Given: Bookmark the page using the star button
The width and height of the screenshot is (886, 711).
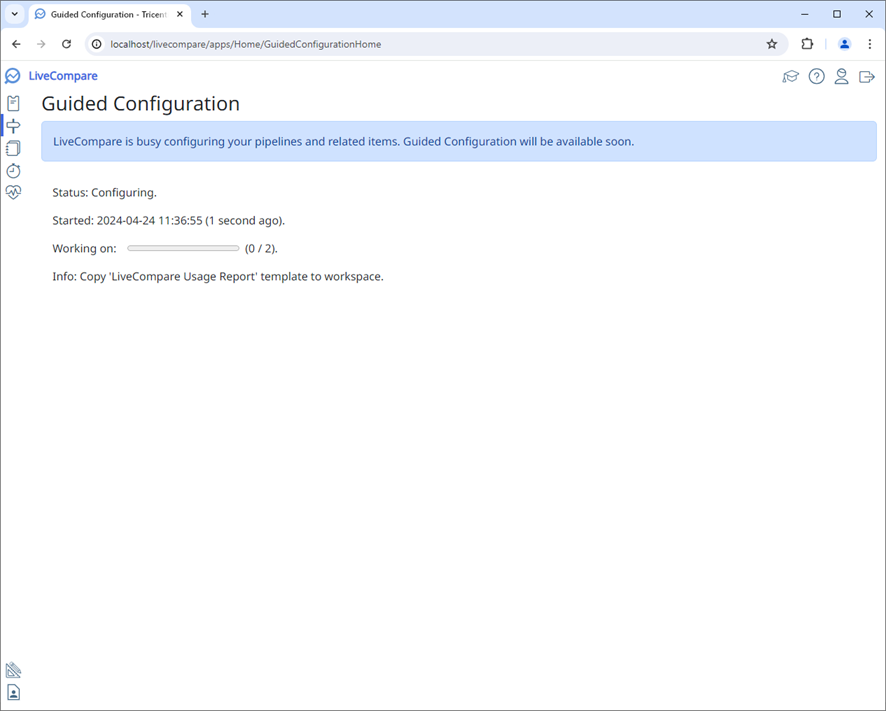Looking at the screenshot, I should click(x=771, y=44).
